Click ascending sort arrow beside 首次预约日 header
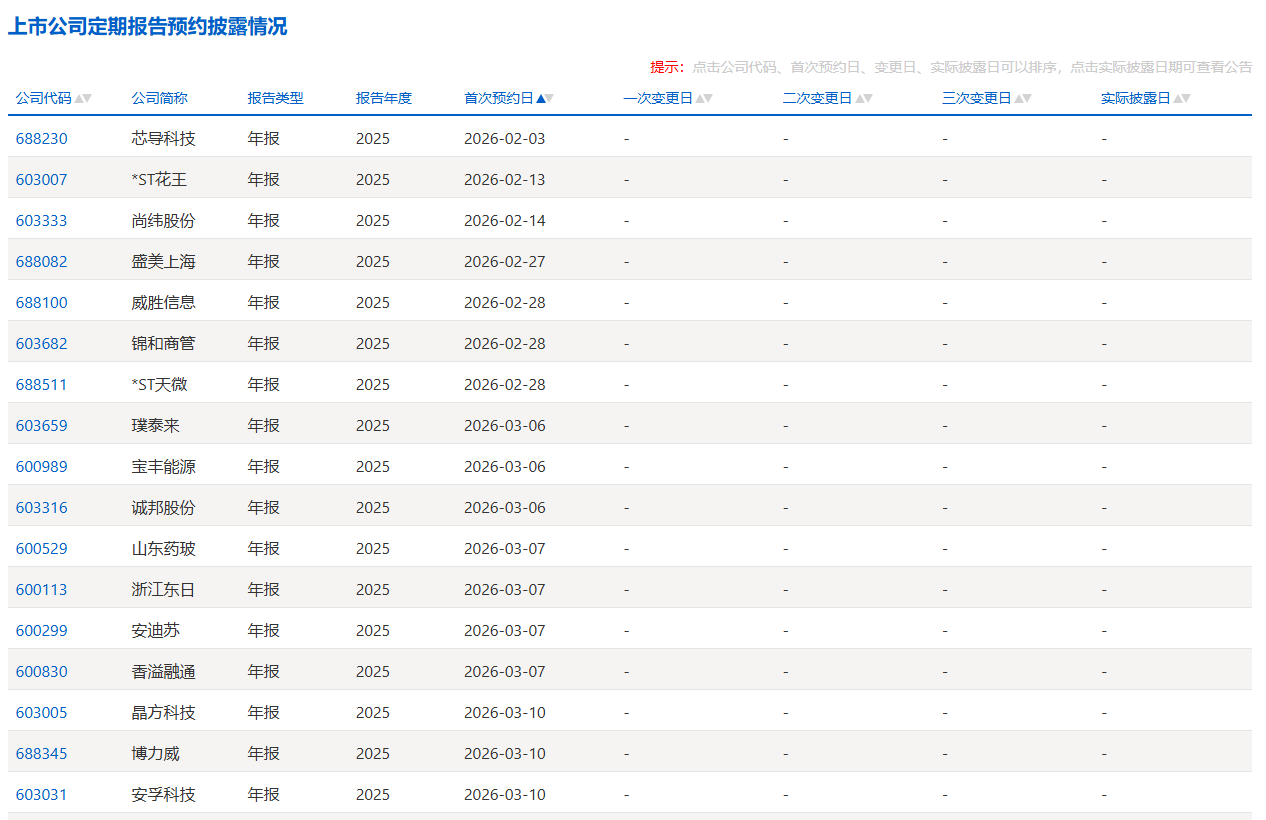 540,96
